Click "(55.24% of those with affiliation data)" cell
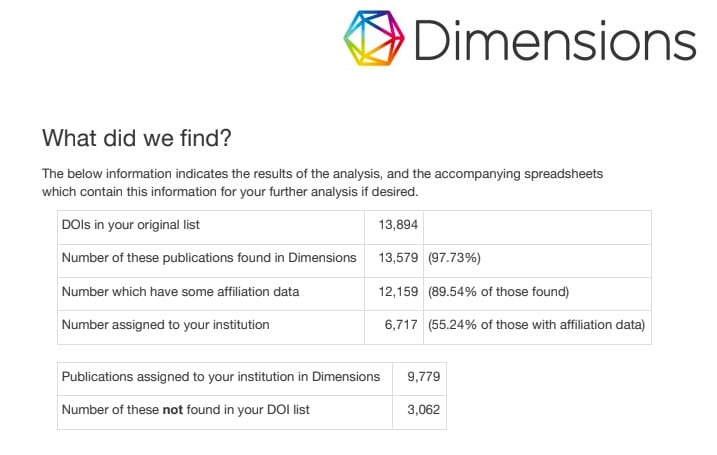 (x=536, y=324)
